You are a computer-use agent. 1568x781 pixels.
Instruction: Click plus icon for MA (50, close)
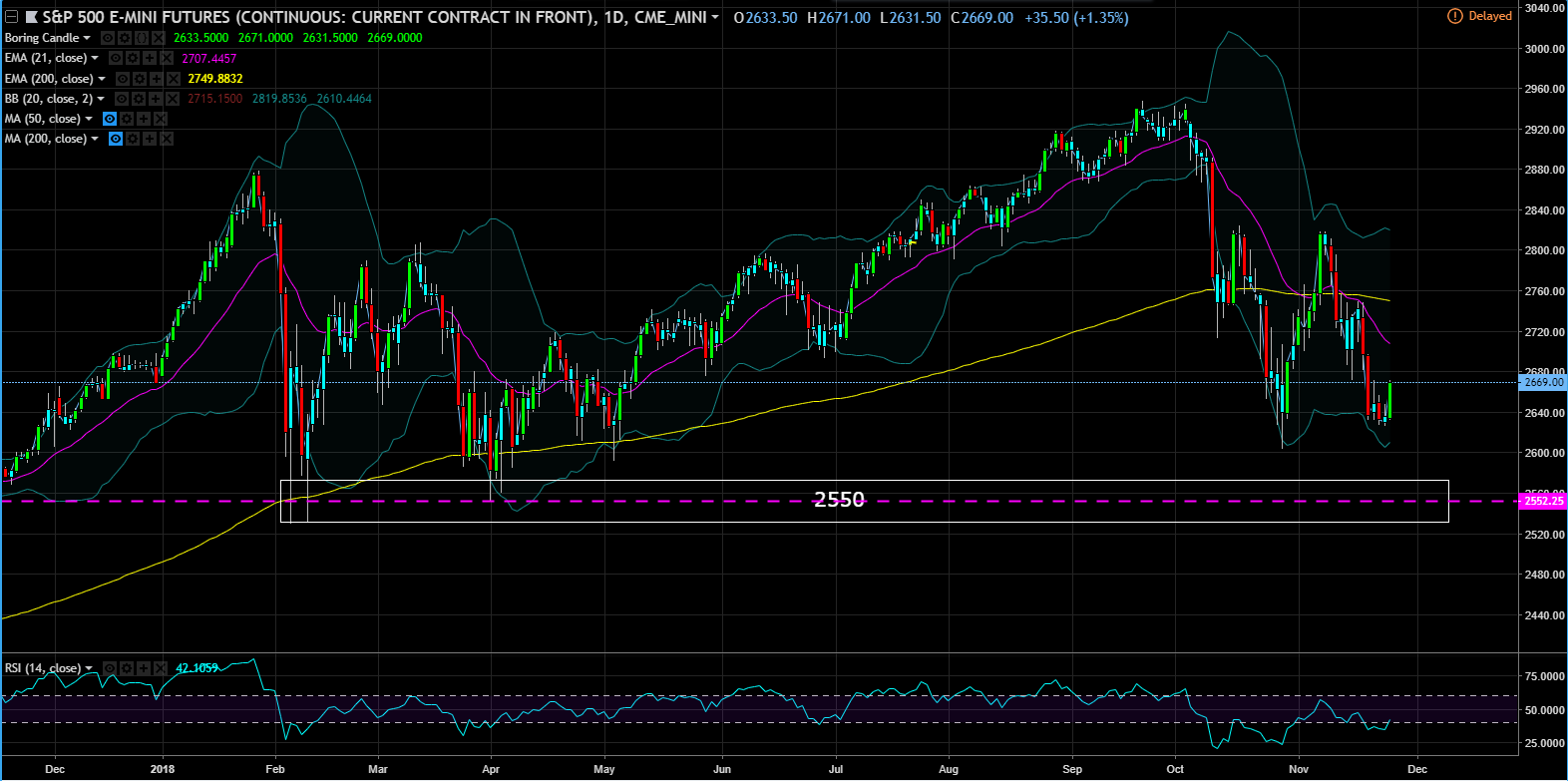(144, 119)
